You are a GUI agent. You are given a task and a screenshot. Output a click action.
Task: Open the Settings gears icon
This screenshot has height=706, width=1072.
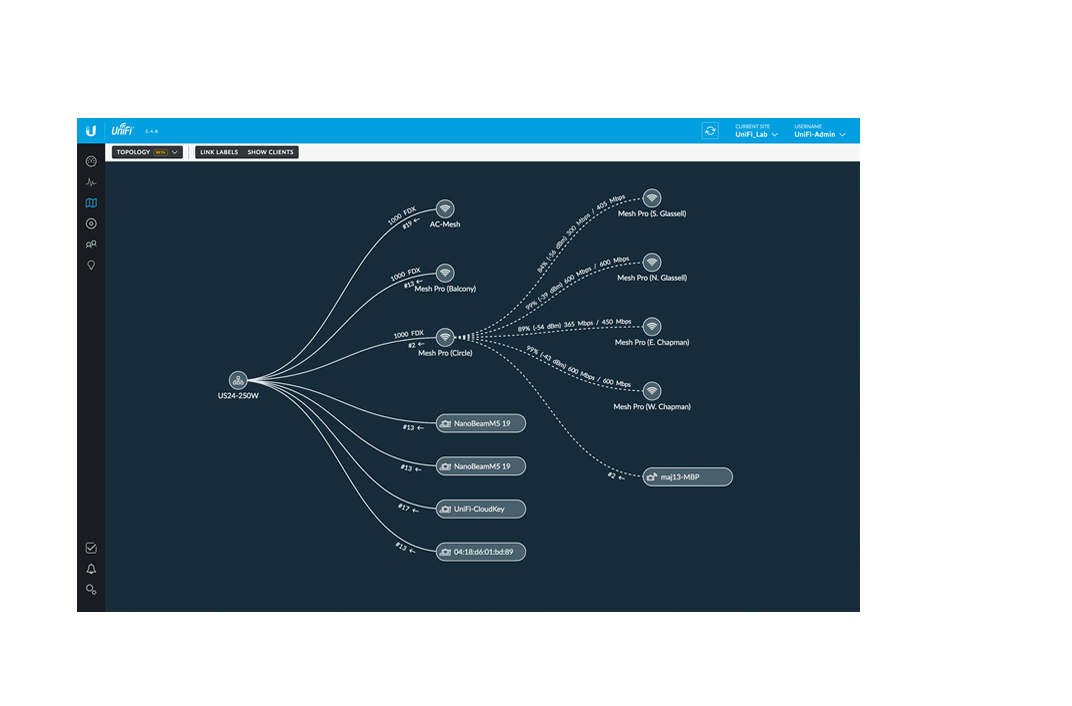click(x=91, y=589)
